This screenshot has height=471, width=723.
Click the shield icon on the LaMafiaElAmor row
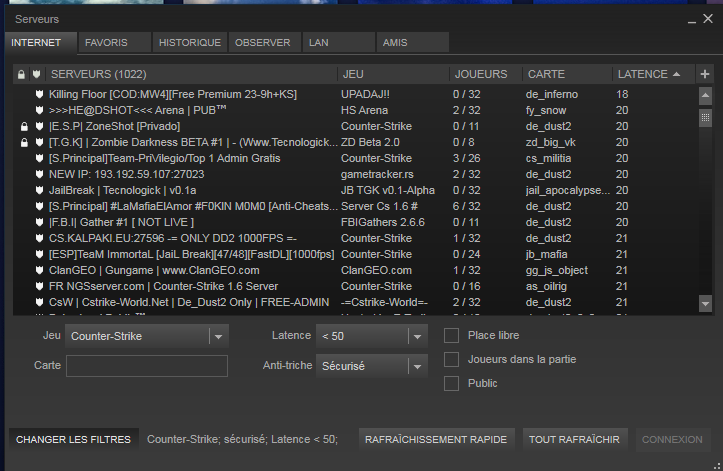(40, 206)
